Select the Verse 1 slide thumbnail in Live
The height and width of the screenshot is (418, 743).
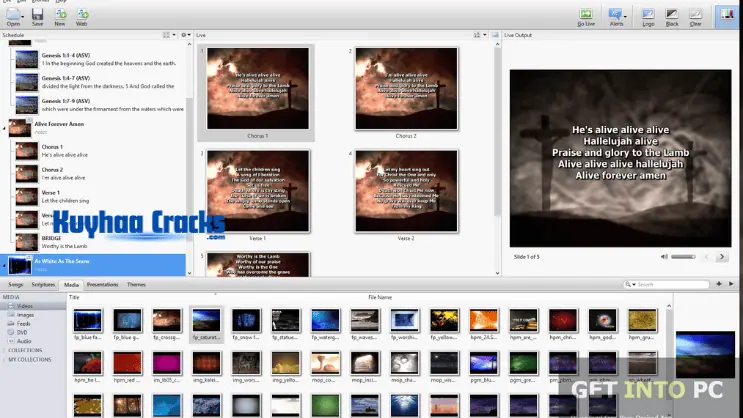pyautogui.click(x=259, y=191)
